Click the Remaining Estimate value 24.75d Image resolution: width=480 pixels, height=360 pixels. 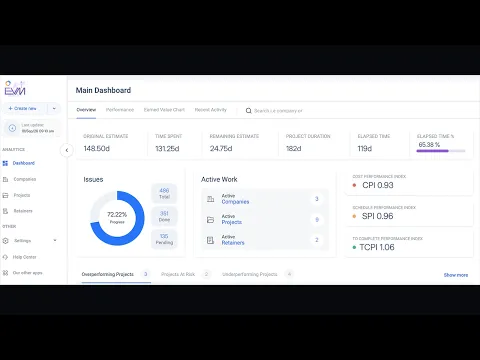pyautogui.click(x=221, y=149)
